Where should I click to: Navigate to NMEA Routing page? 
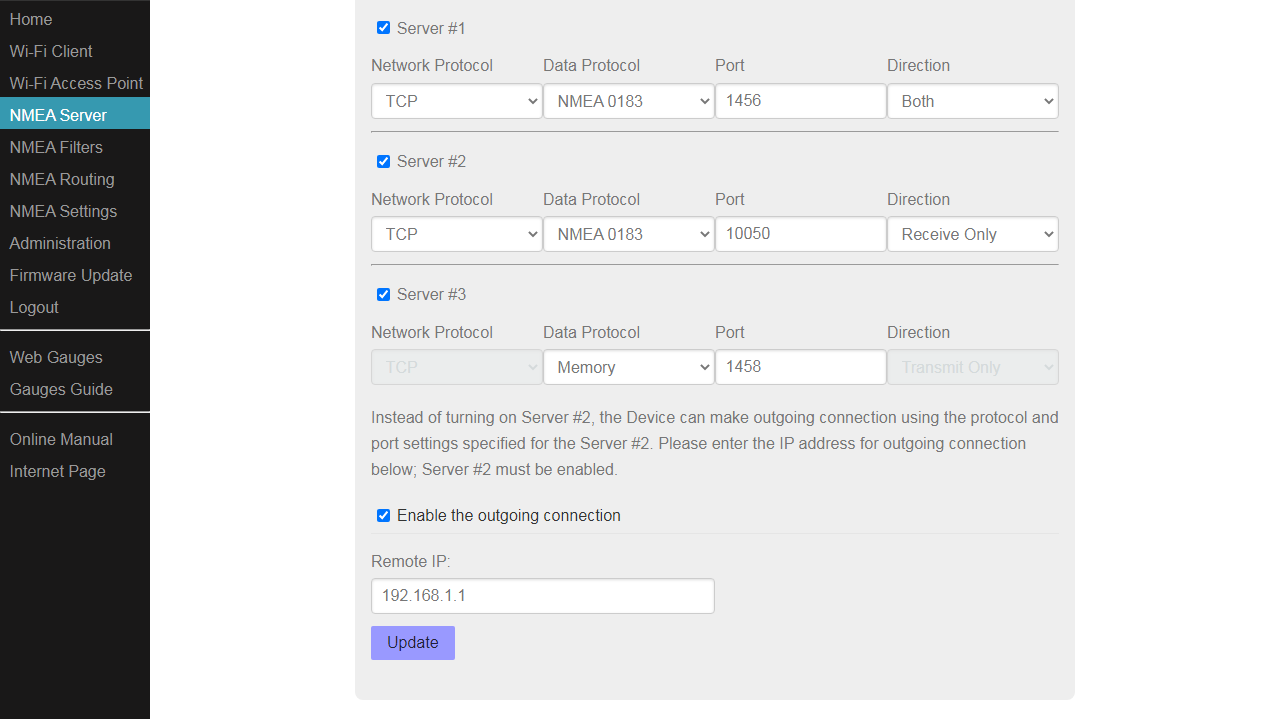pos(62,179)
